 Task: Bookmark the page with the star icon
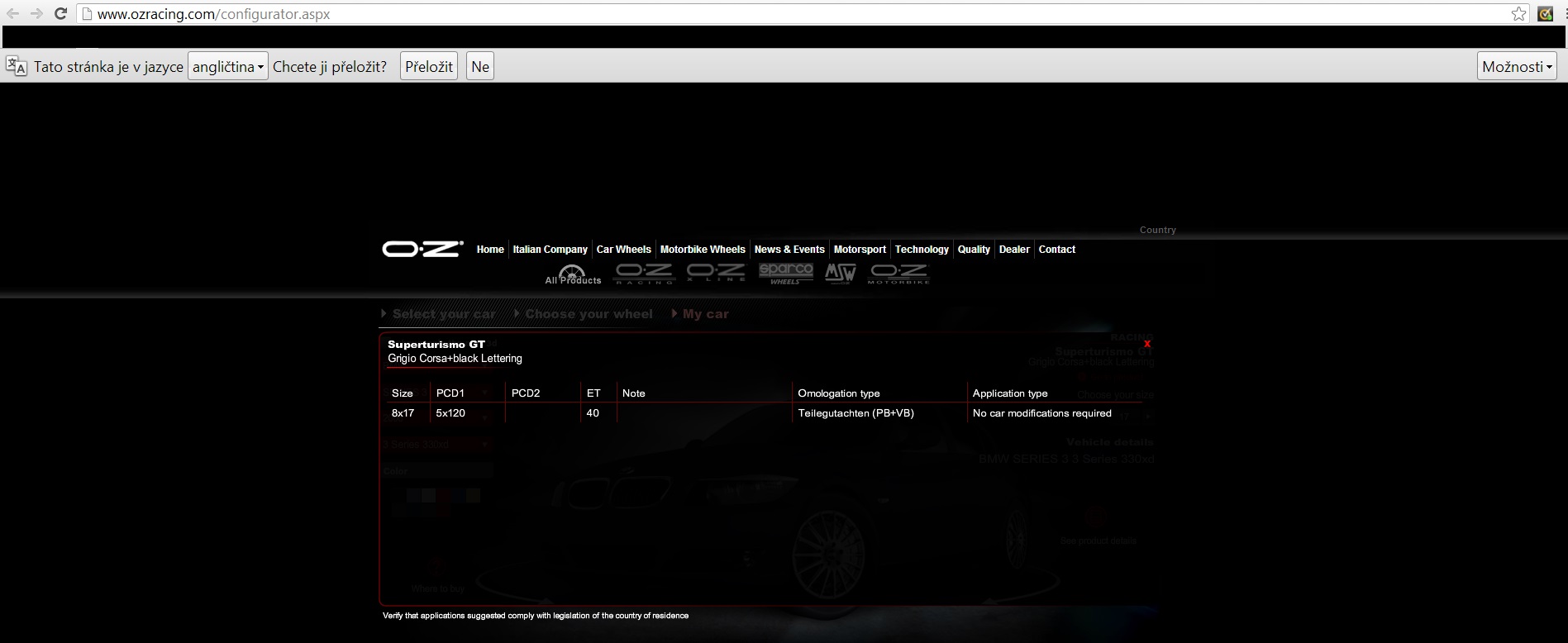click(1519, 14)
